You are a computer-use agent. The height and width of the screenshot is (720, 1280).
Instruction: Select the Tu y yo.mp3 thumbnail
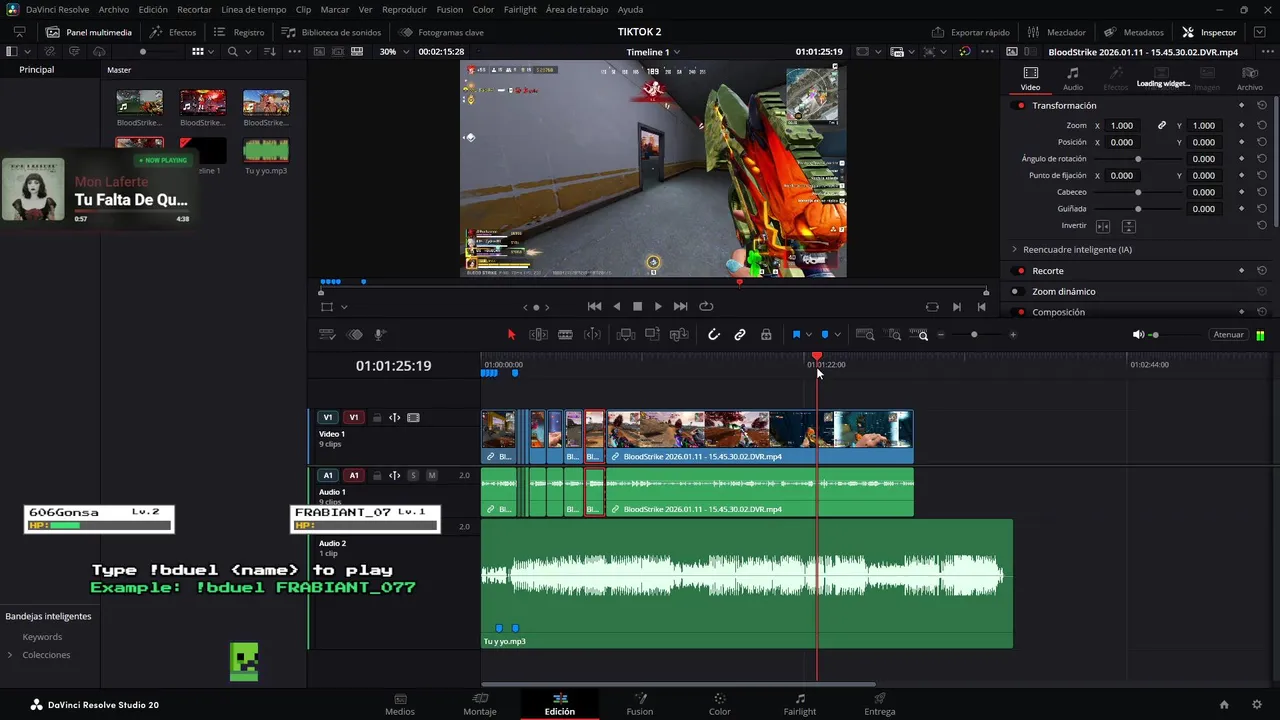coord(266,150)
